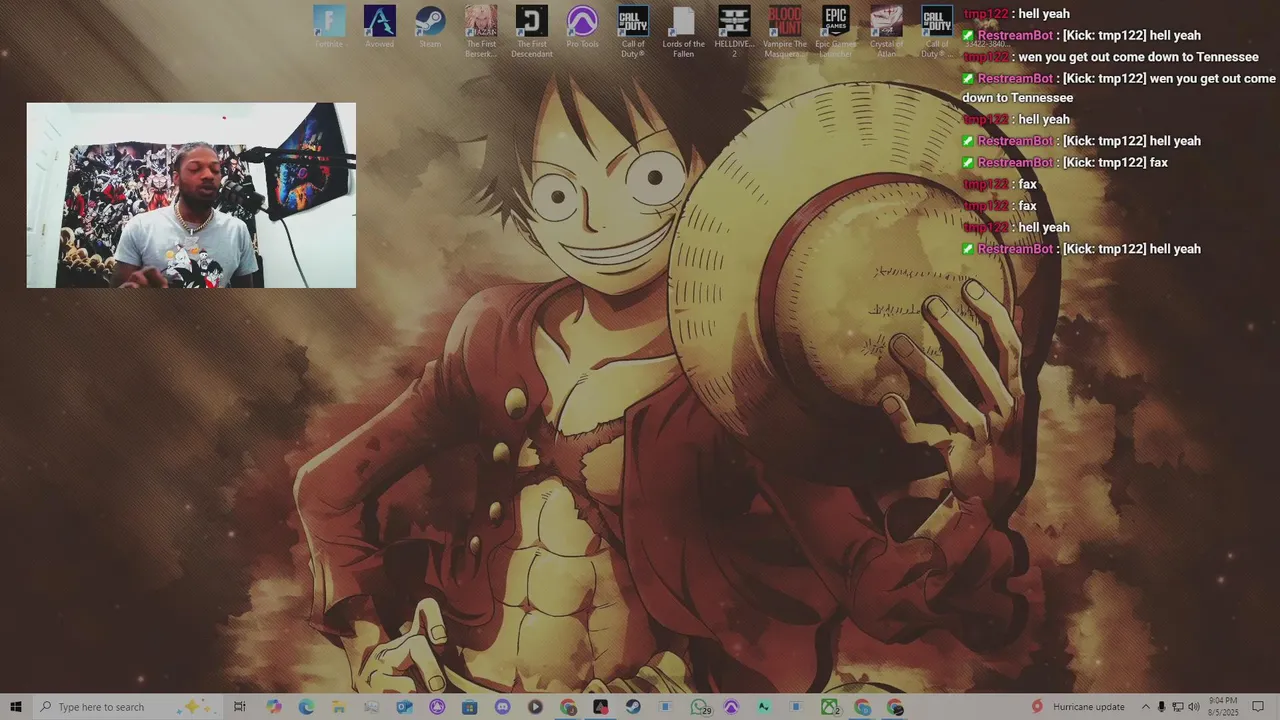Open Copilot from the taskbar

pyautogui.click(x=274, y=707)
